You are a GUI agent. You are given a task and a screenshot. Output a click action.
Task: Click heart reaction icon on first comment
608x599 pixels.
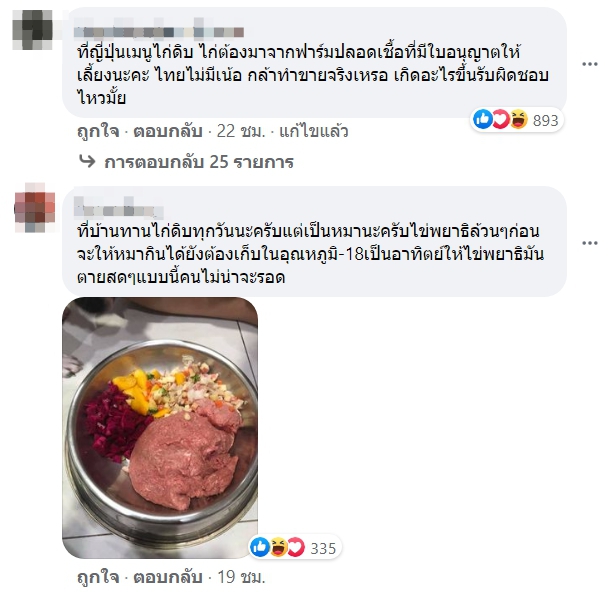click(x=501, y=119)
